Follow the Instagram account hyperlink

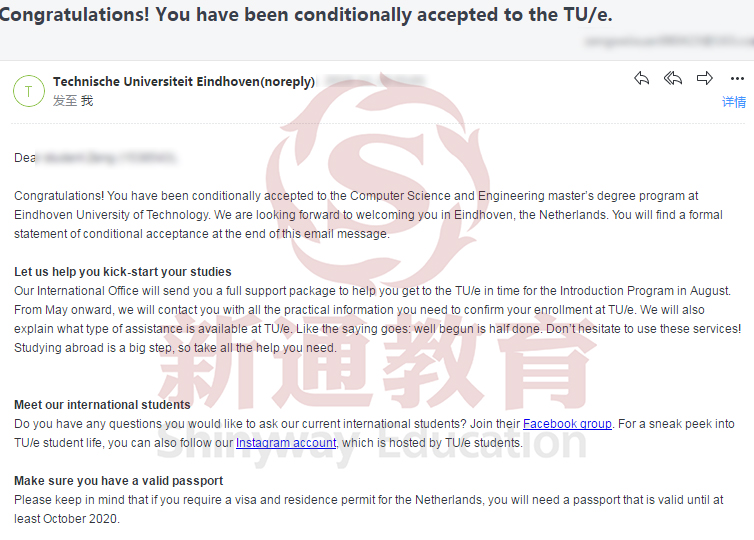[x=286, y=442]
